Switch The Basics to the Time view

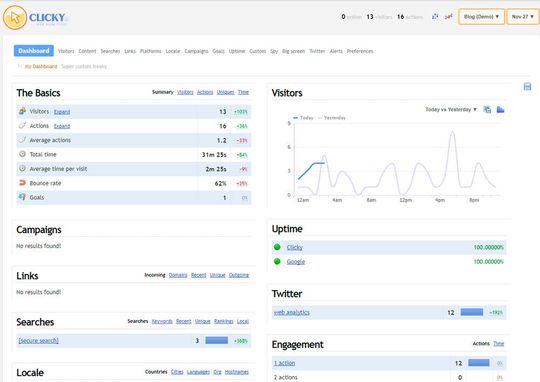coord(243,92)
